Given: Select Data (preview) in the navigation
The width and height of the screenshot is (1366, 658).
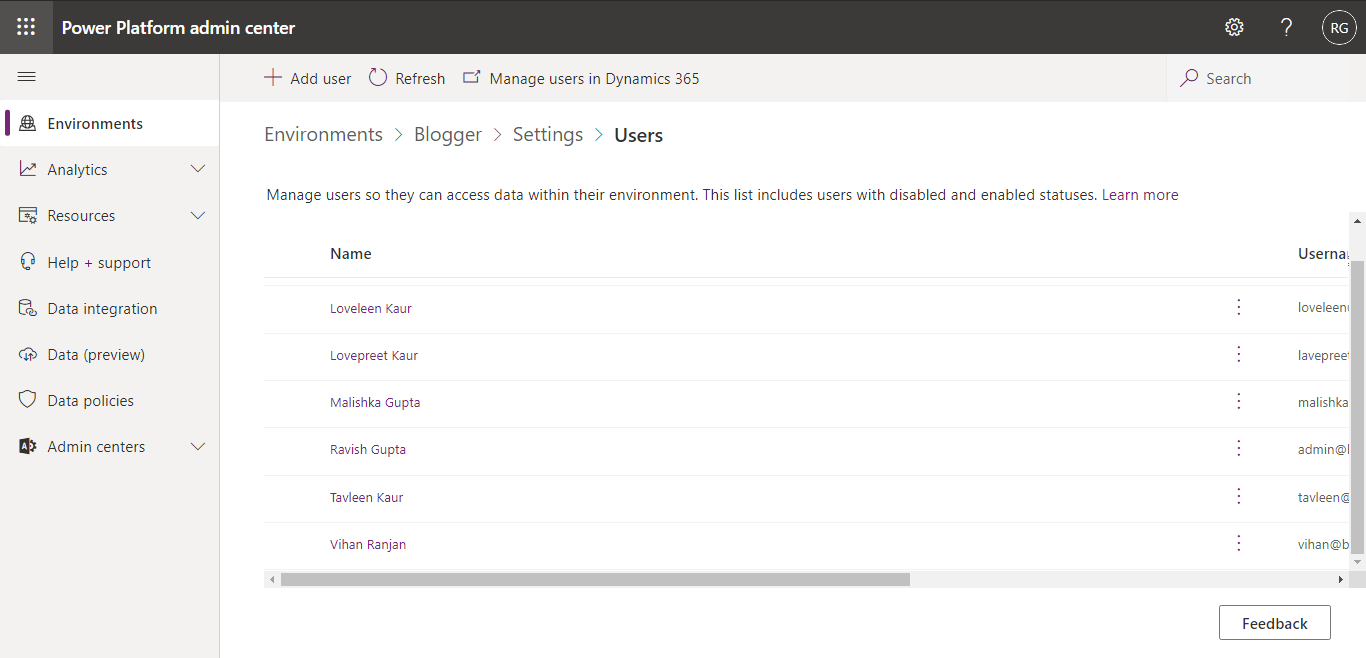Looking at the screenshot, I should (110, 354).
